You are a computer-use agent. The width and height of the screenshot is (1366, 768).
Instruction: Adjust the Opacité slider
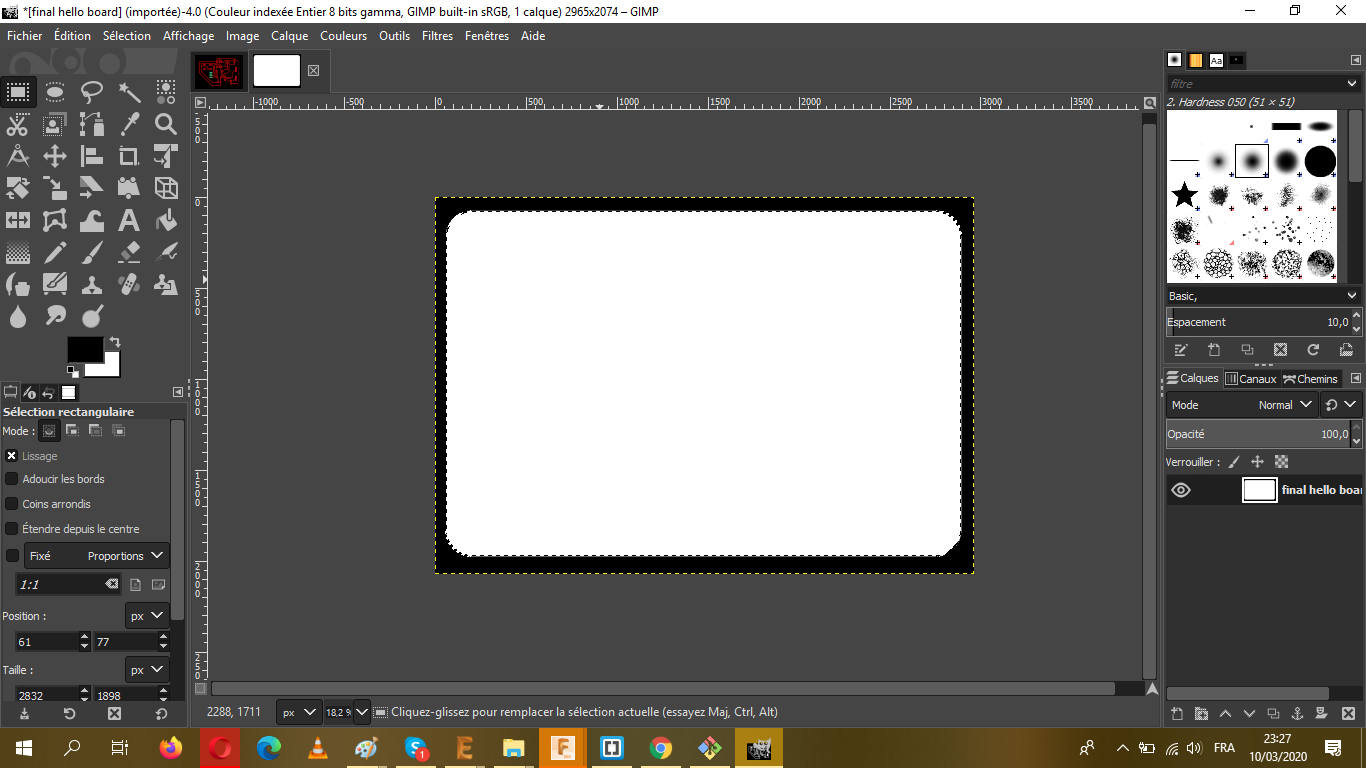pos(1256,434)
